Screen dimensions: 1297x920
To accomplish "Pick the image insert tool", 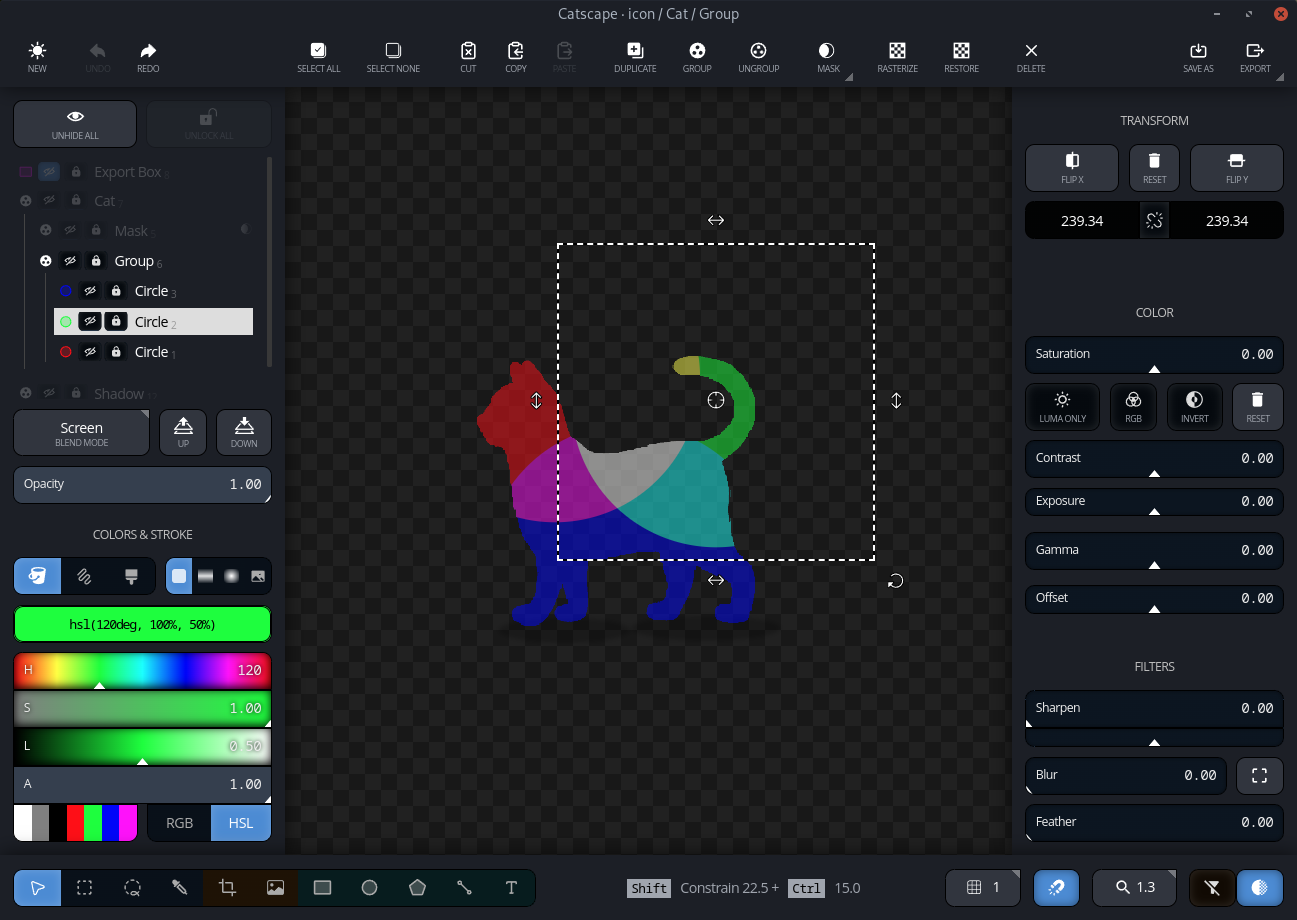I will click(x=275, y=887).
